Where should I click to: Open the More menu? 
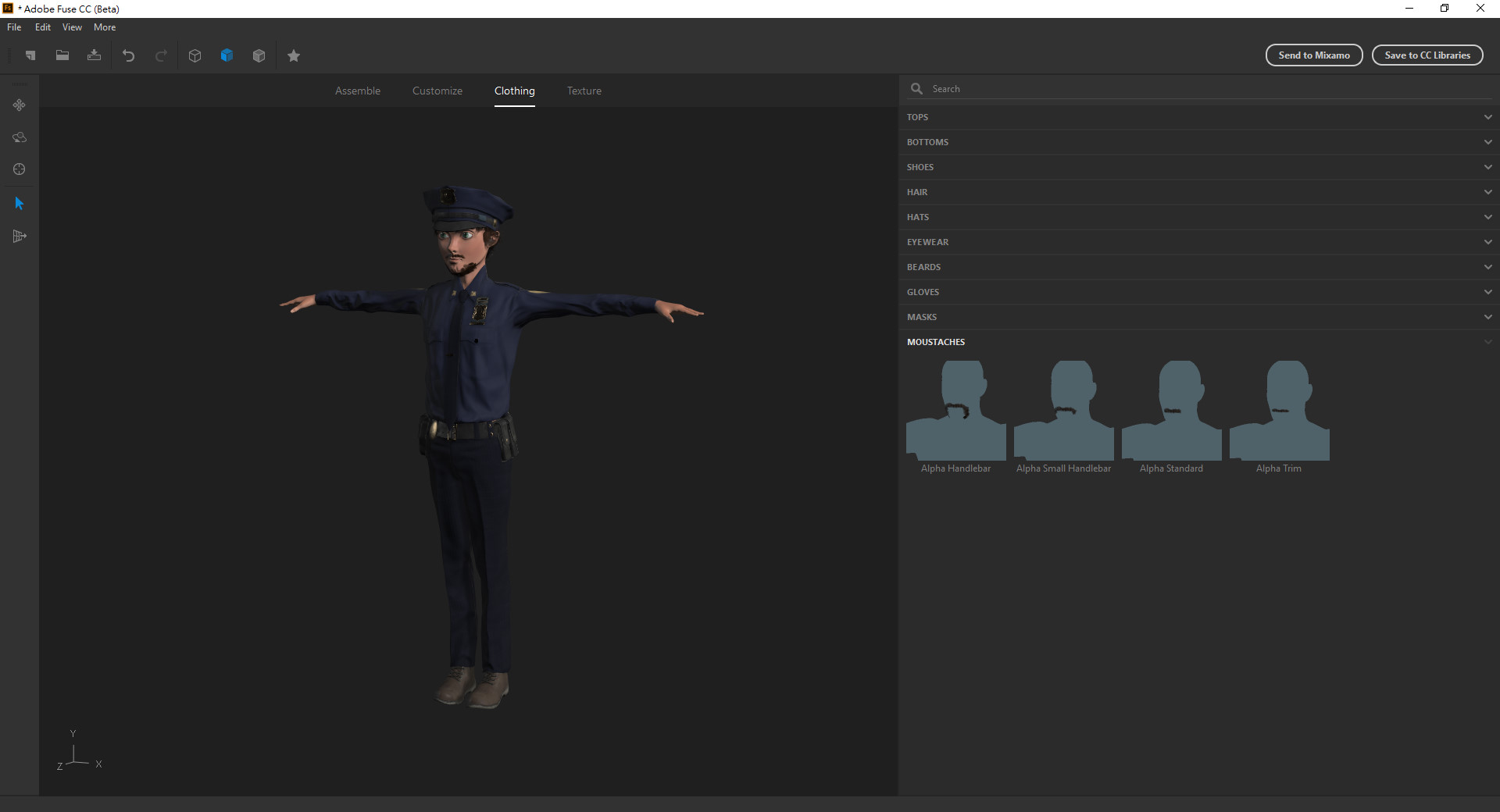[105, 27]
